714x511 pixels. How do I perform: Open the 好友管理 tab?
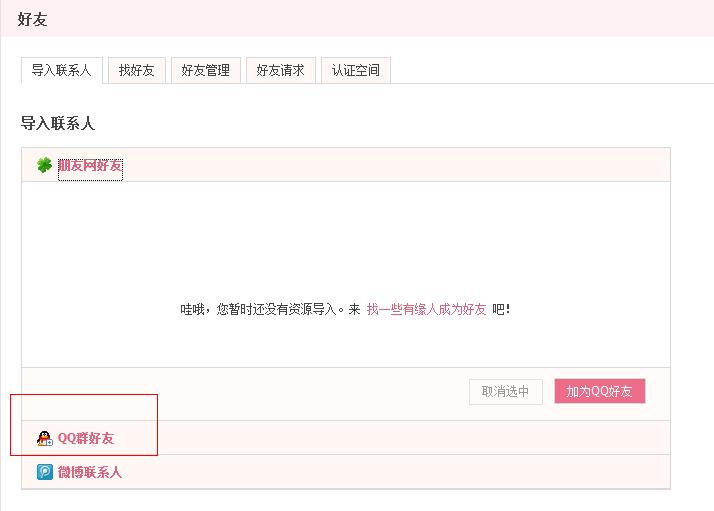206,71
